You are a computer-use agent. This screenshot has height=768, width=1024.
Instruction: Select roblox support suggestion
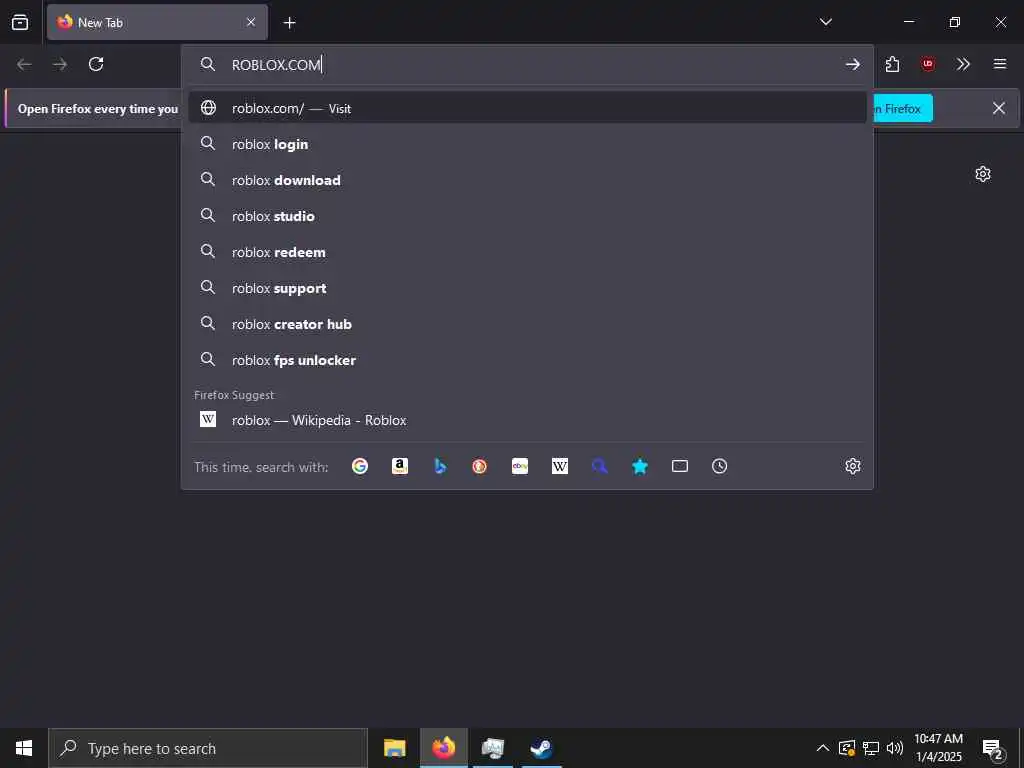coord(527,287)
